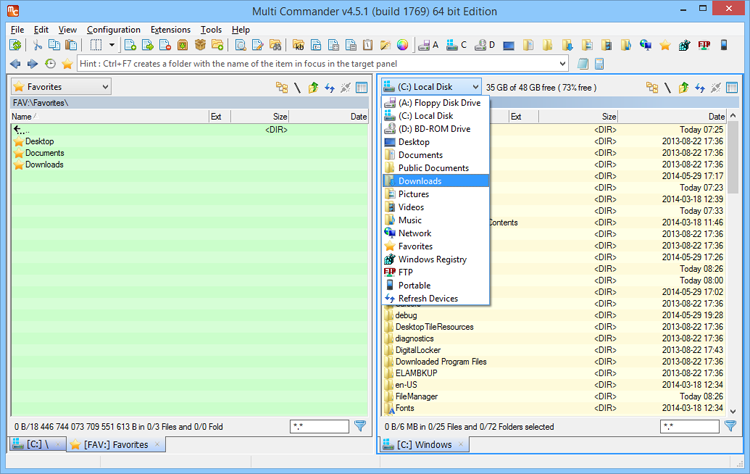Open the Configuration menu
The width and height of the screenshot is (750, 474).
click(x=113, y=30)
